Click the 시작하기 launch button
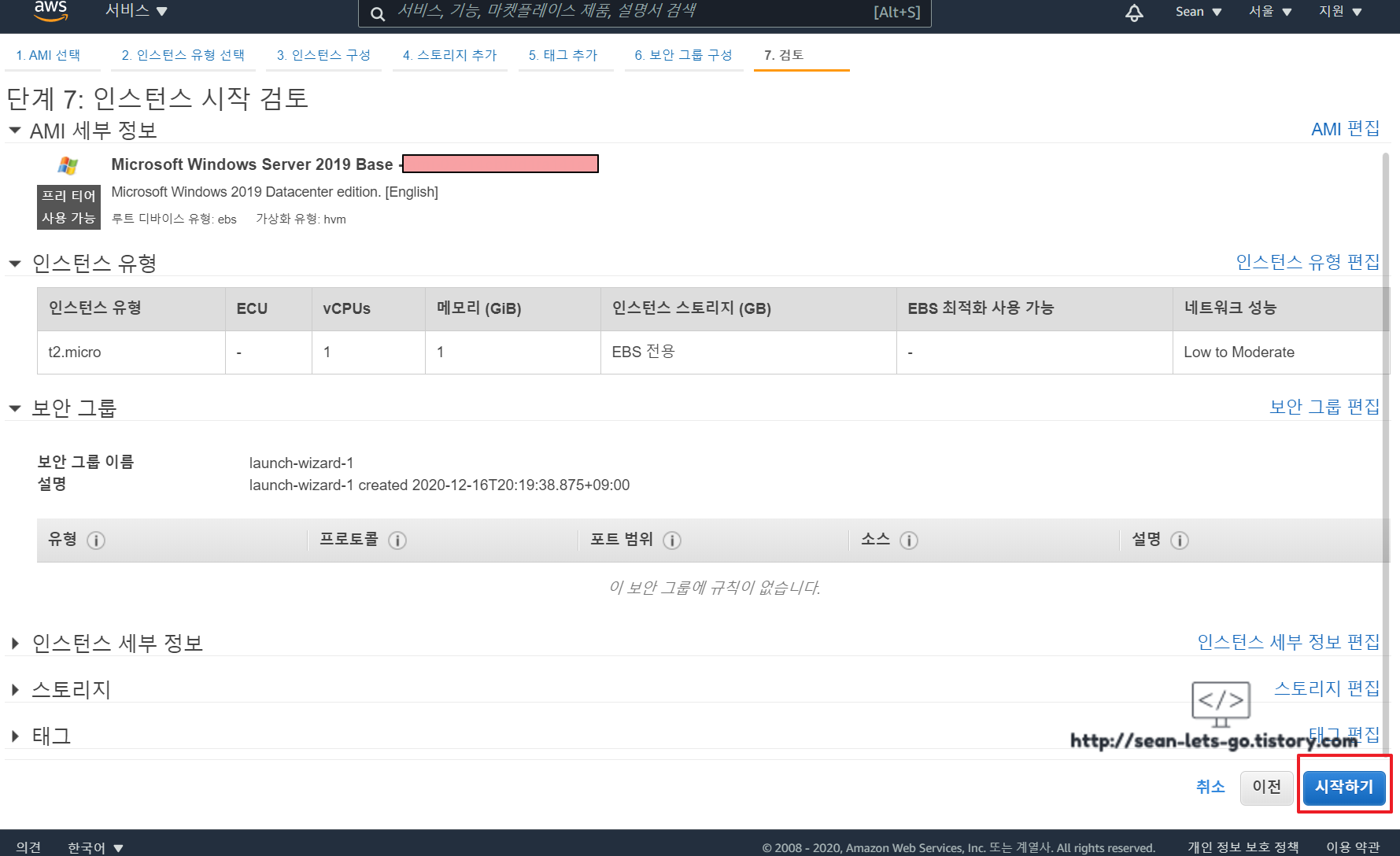 (x=1344, y=787)
